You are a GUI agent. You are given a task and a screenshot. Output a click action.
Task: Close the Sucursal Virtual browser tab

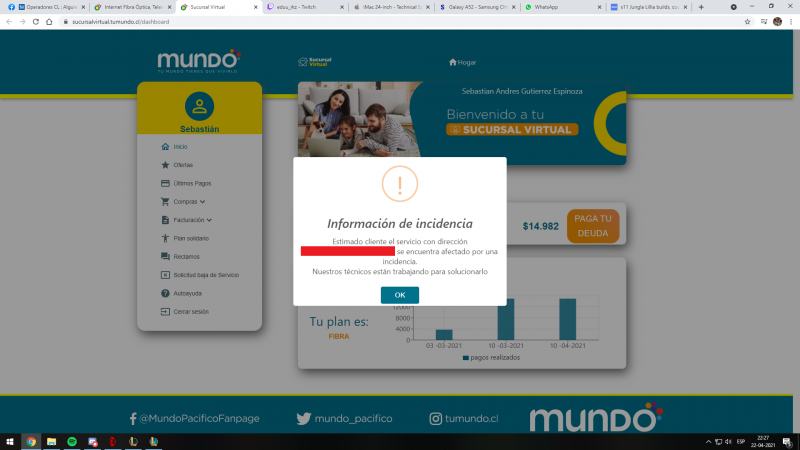(256, 7)
